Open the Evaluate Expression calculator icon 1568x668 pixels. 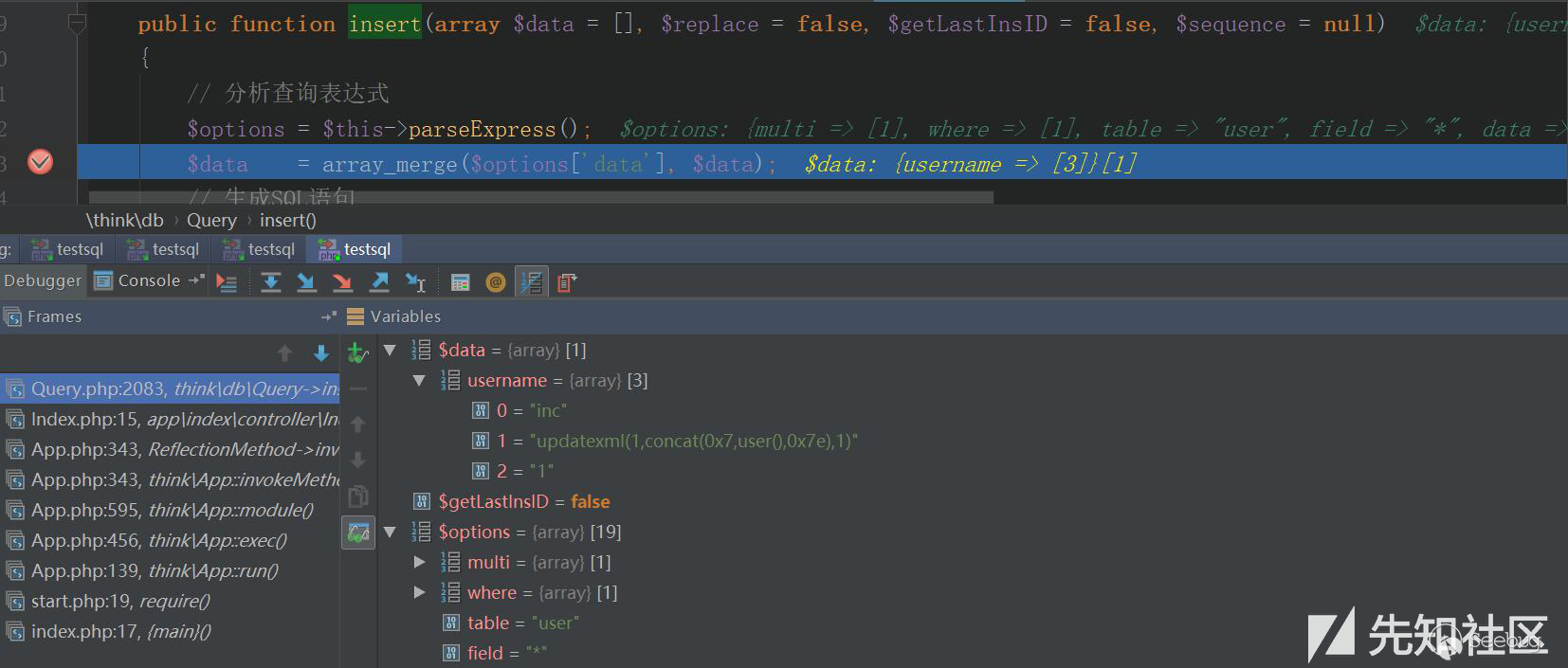pos(461,281)
